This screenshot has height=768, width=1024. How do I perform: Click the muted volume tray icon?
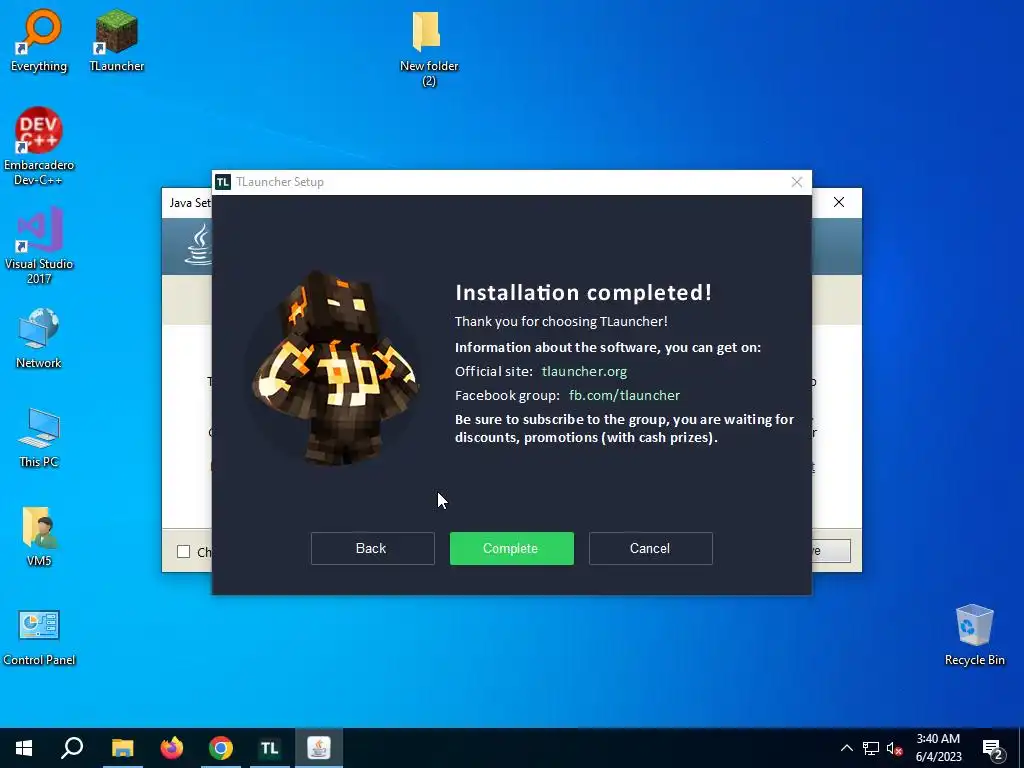pyautogui.click(x=894, y=748)
